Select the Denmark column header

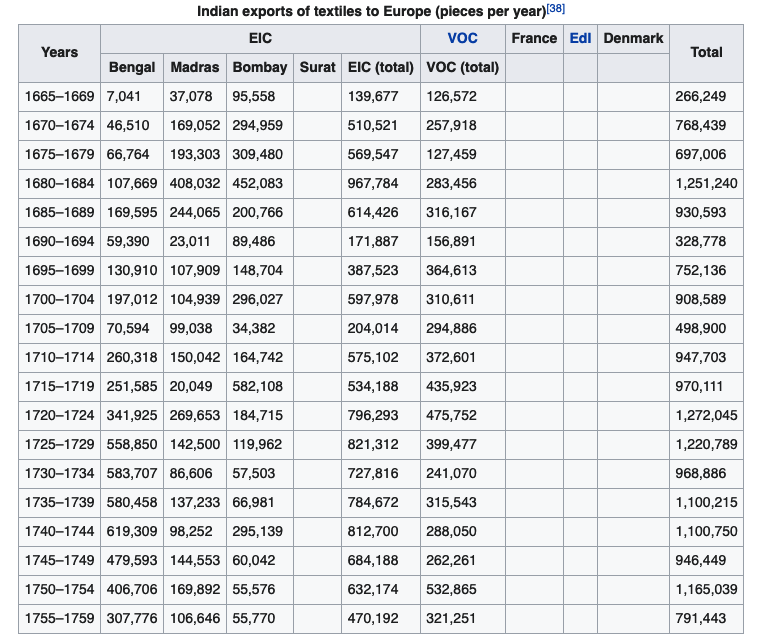(x=633, y=38)
